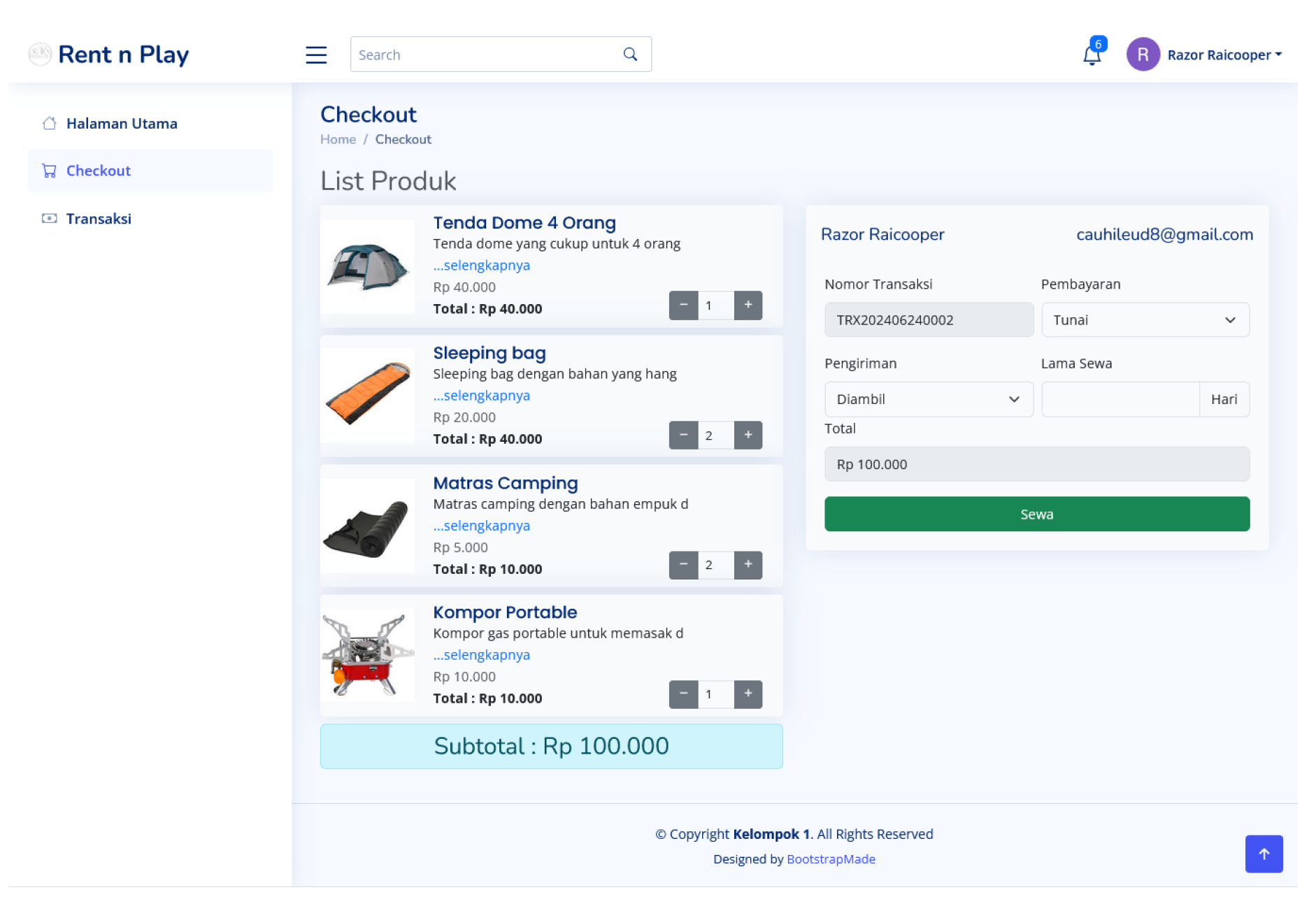The image size is (1316, 906).
Task: Click the scroll-to-top arrow button
Action: click(1263, 853)
